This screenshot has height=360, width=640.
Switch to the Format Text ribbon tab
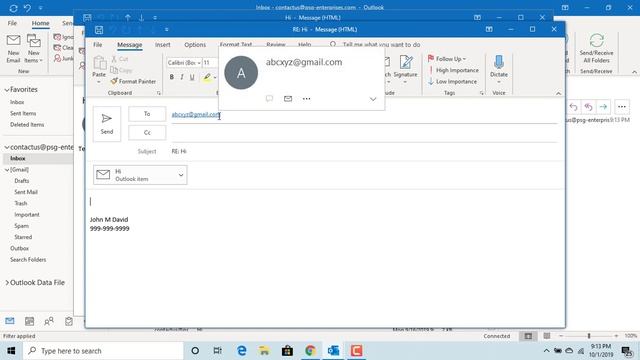click(236, 44)
